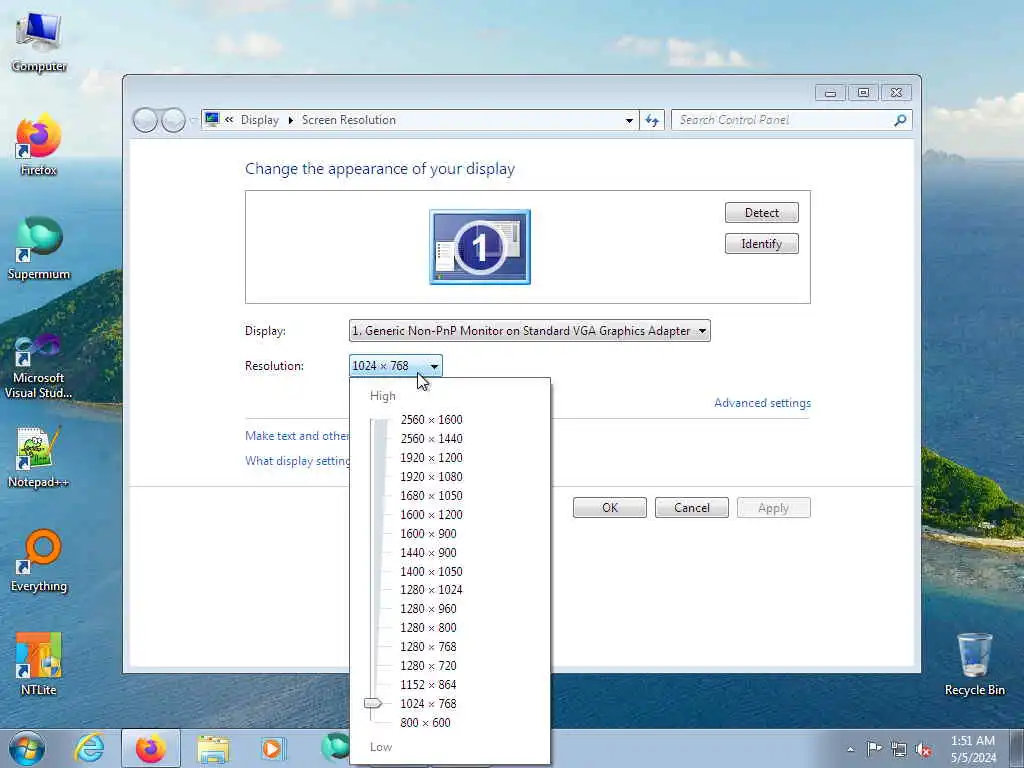Choose 1280 × 800 resolution
1024x768 pixels.
428,628
